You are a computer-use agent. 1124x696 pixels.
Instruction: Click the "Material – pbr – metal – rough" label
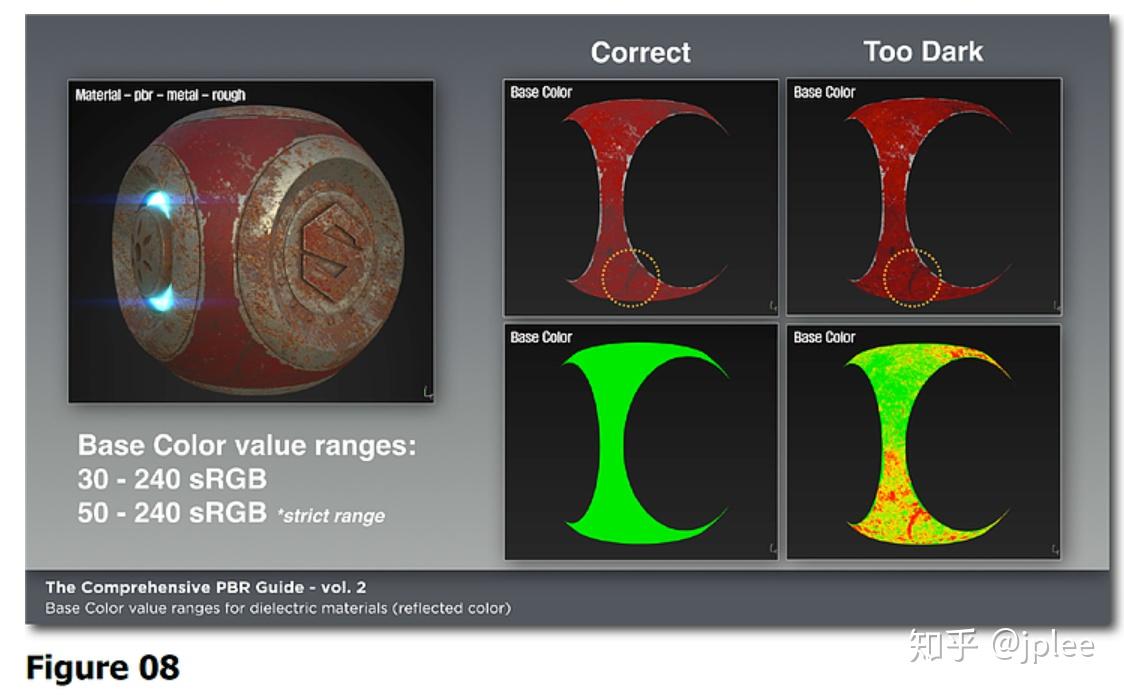tap(160, 95)
